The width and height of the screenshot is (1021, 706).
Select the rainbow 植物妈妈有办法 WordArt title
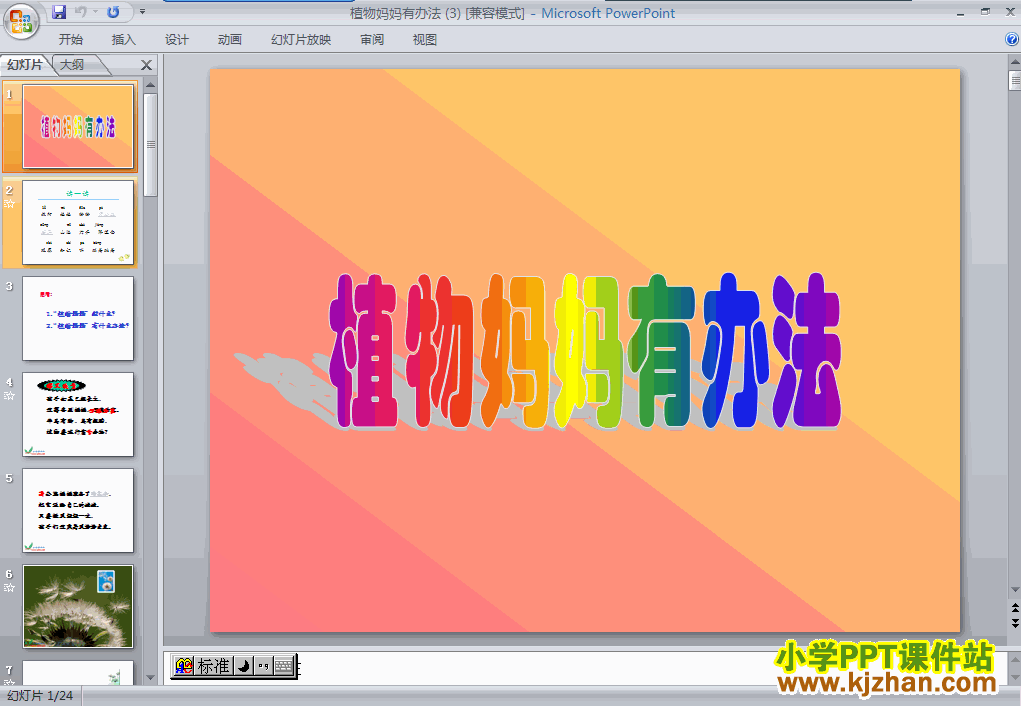click(585, 350)
